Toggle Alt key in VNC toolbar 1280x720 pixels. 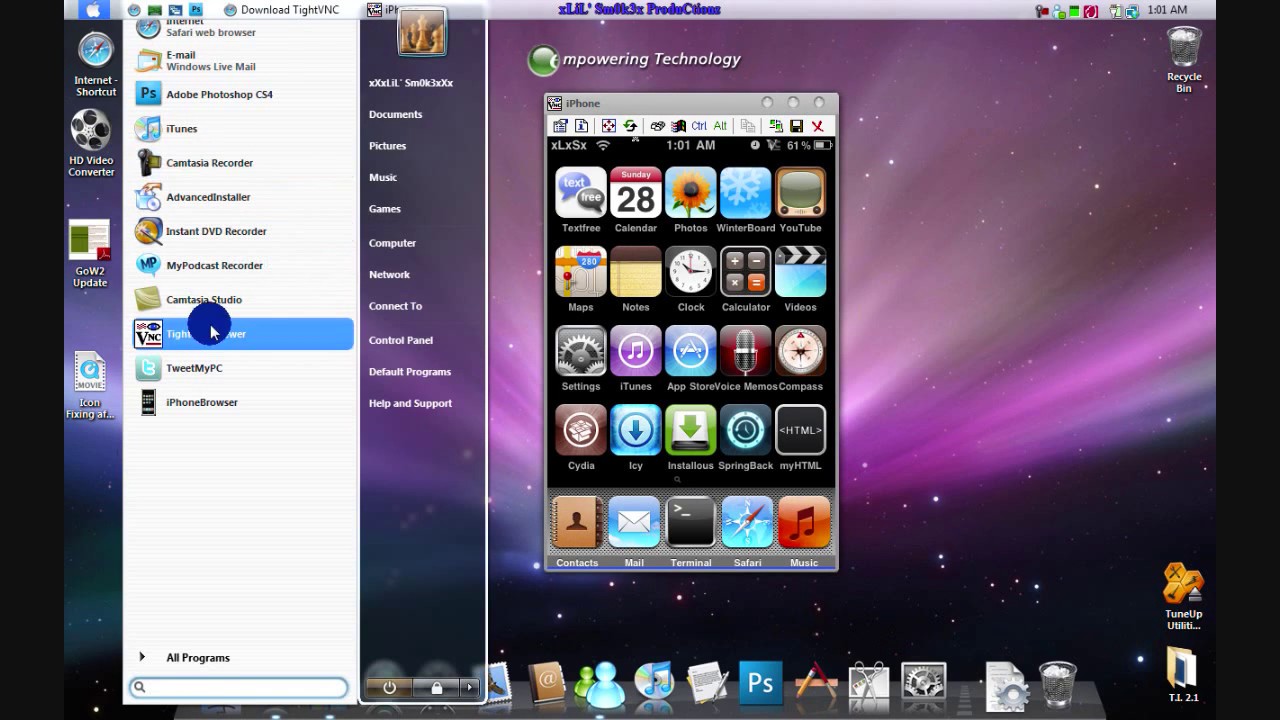[720, 126]
